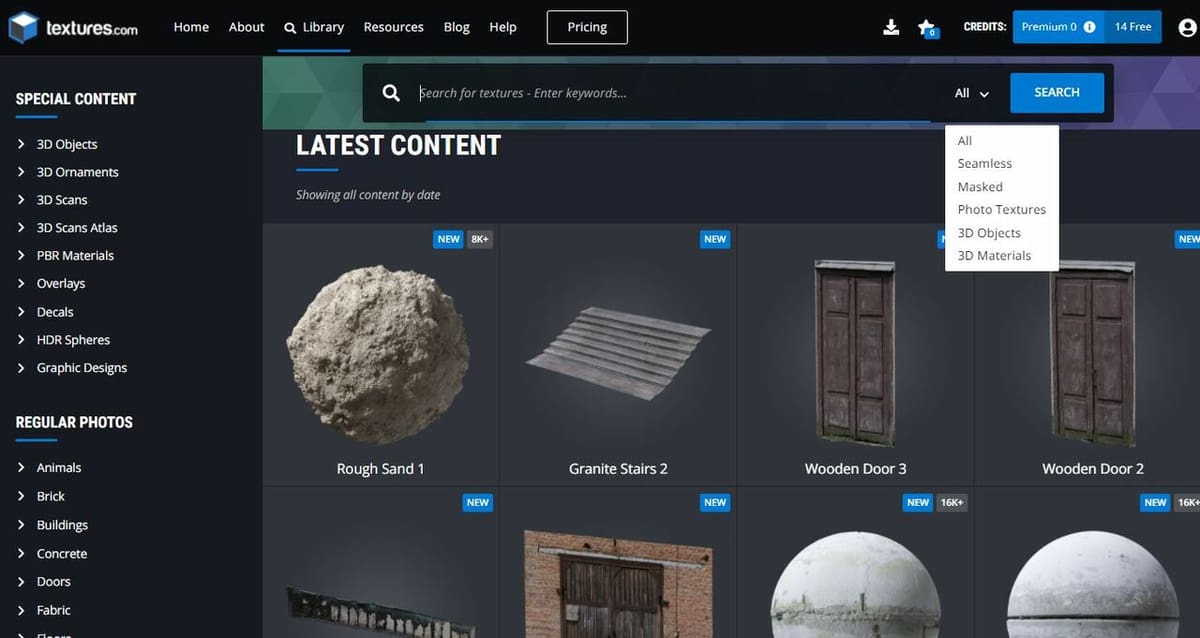Open the downloads icon in header
Screen dimensions: 1200x638
tap(891, 27)
